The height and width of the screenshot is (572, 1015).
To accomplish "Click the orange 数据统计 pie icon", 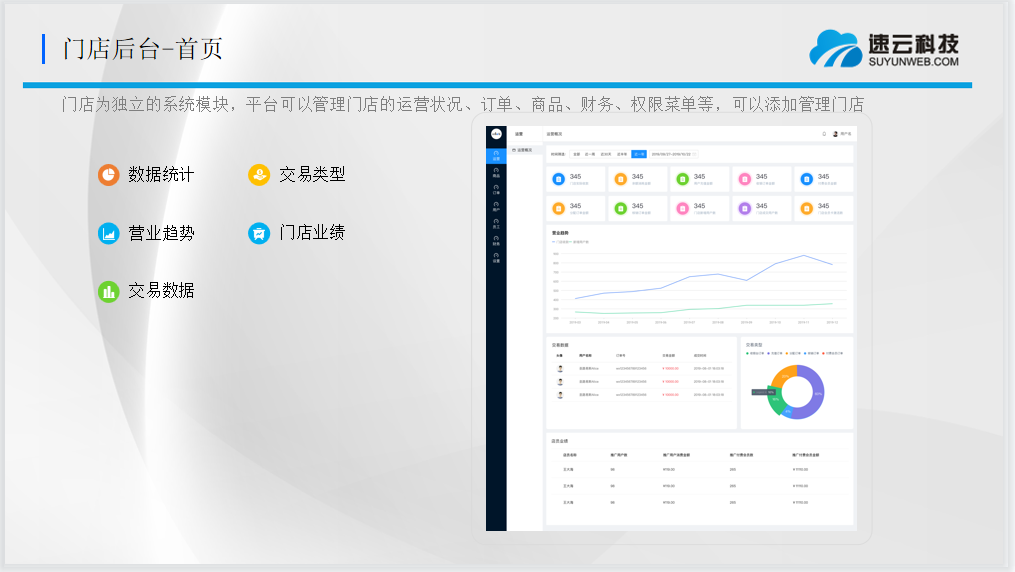I will tap(108, 175).
